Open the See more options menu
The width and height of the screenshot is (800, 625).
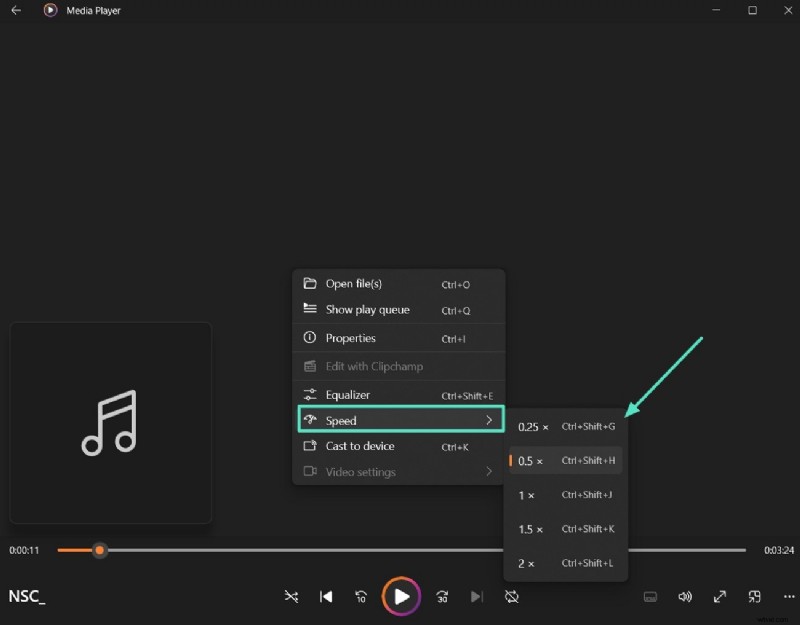788,596
